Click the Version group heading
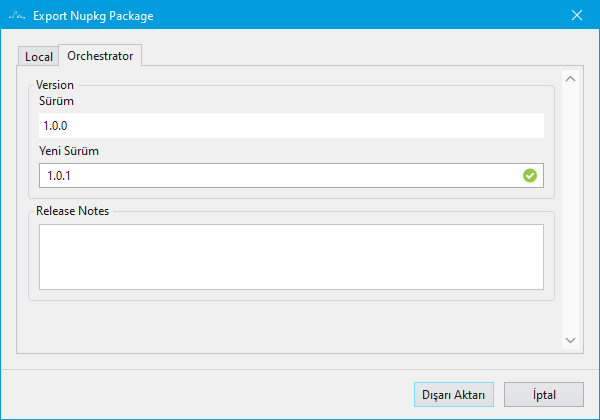The image size is (600, 420). coord(54,85)
